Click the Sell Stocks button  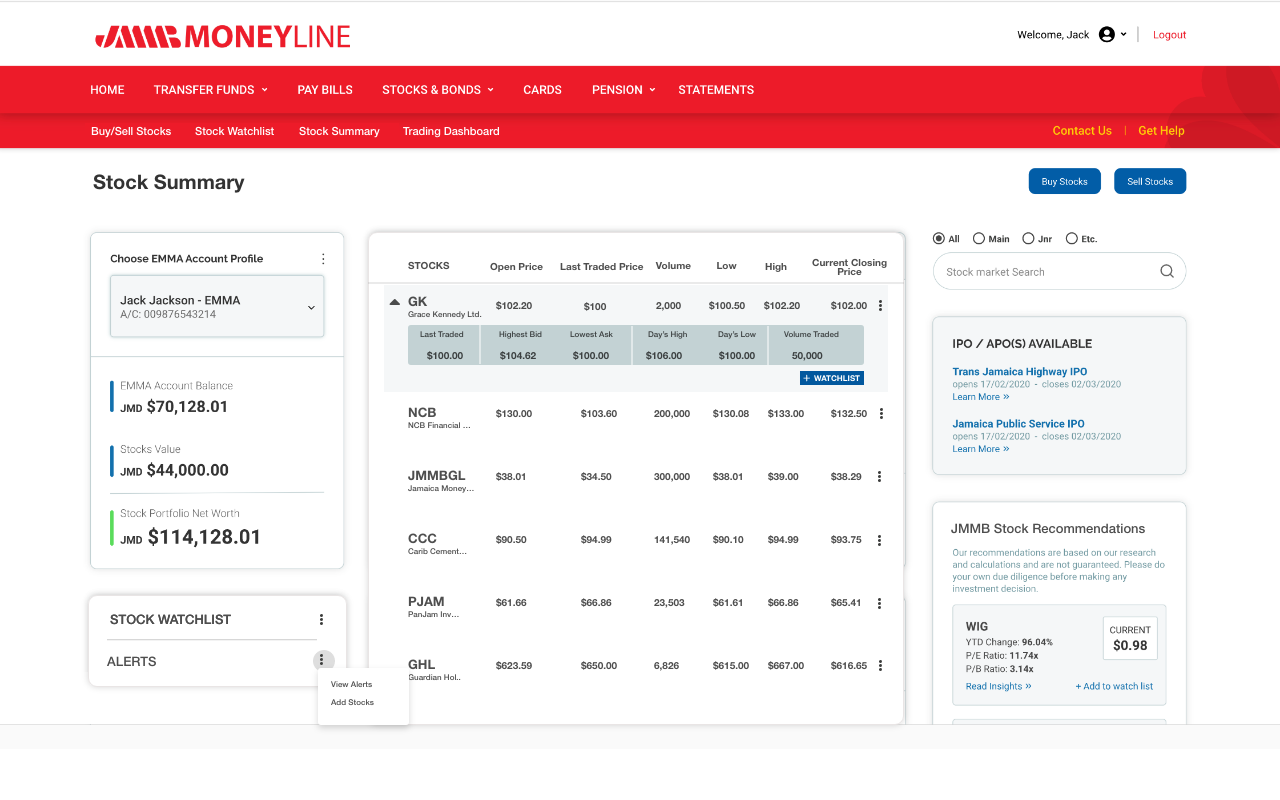[1150, 181]
